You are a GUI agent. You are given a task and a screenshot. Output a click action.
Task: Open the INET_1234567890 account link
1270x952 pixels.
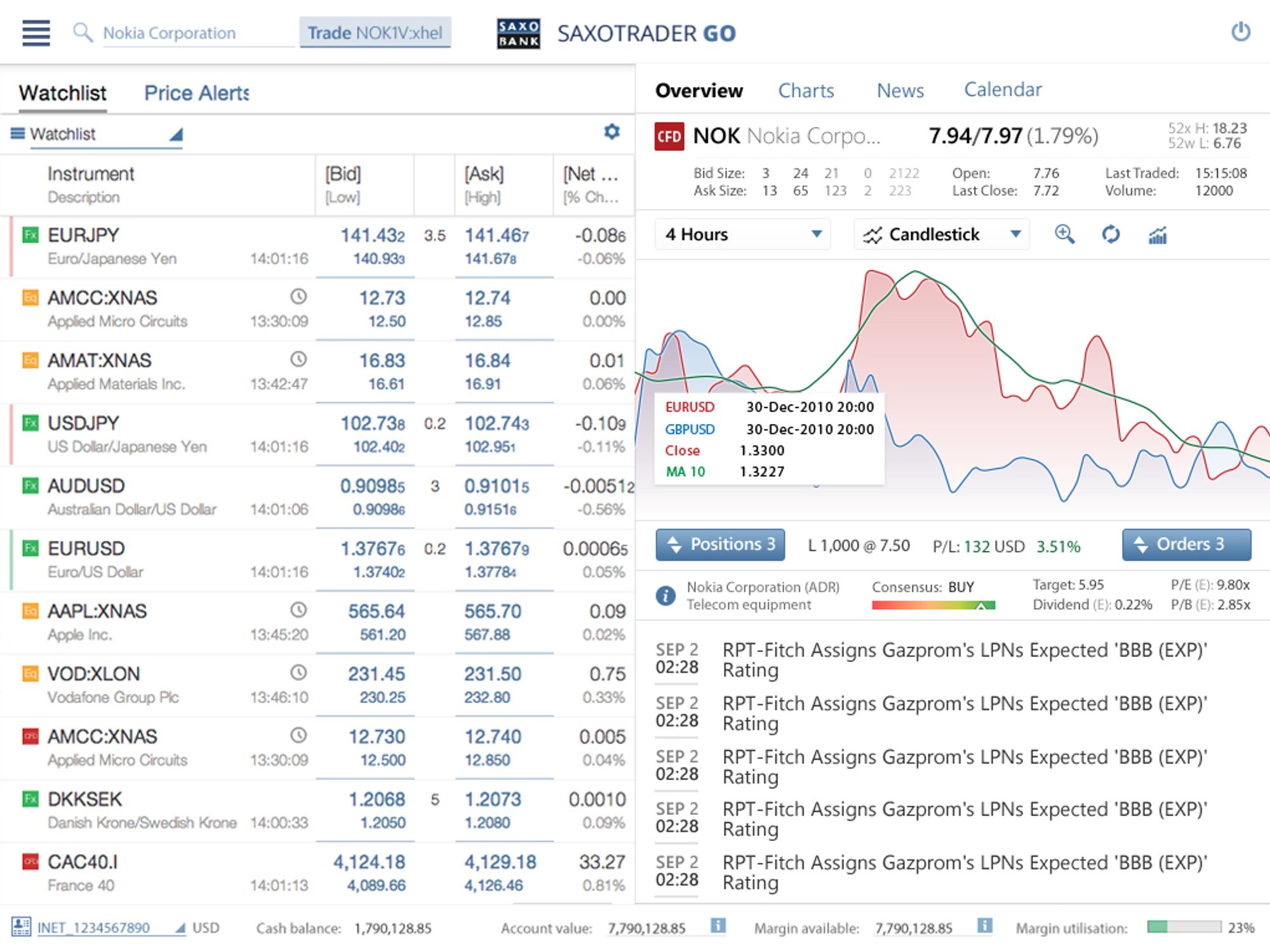click(x=93, y=928)
